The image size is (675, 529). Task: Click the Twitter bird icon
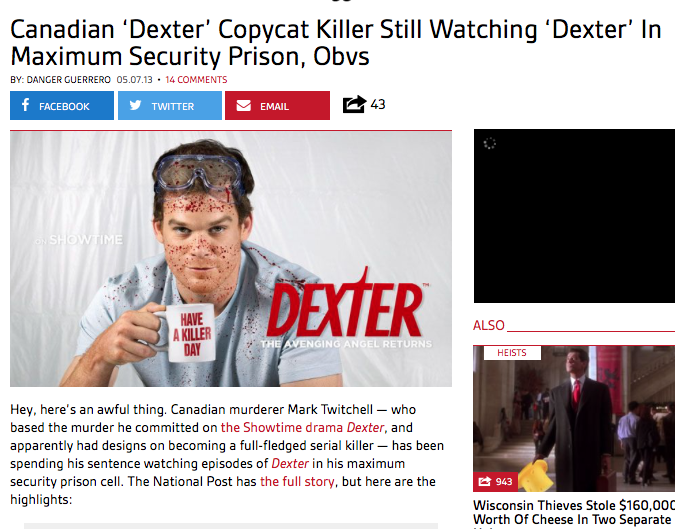click(x=135, y=105)
